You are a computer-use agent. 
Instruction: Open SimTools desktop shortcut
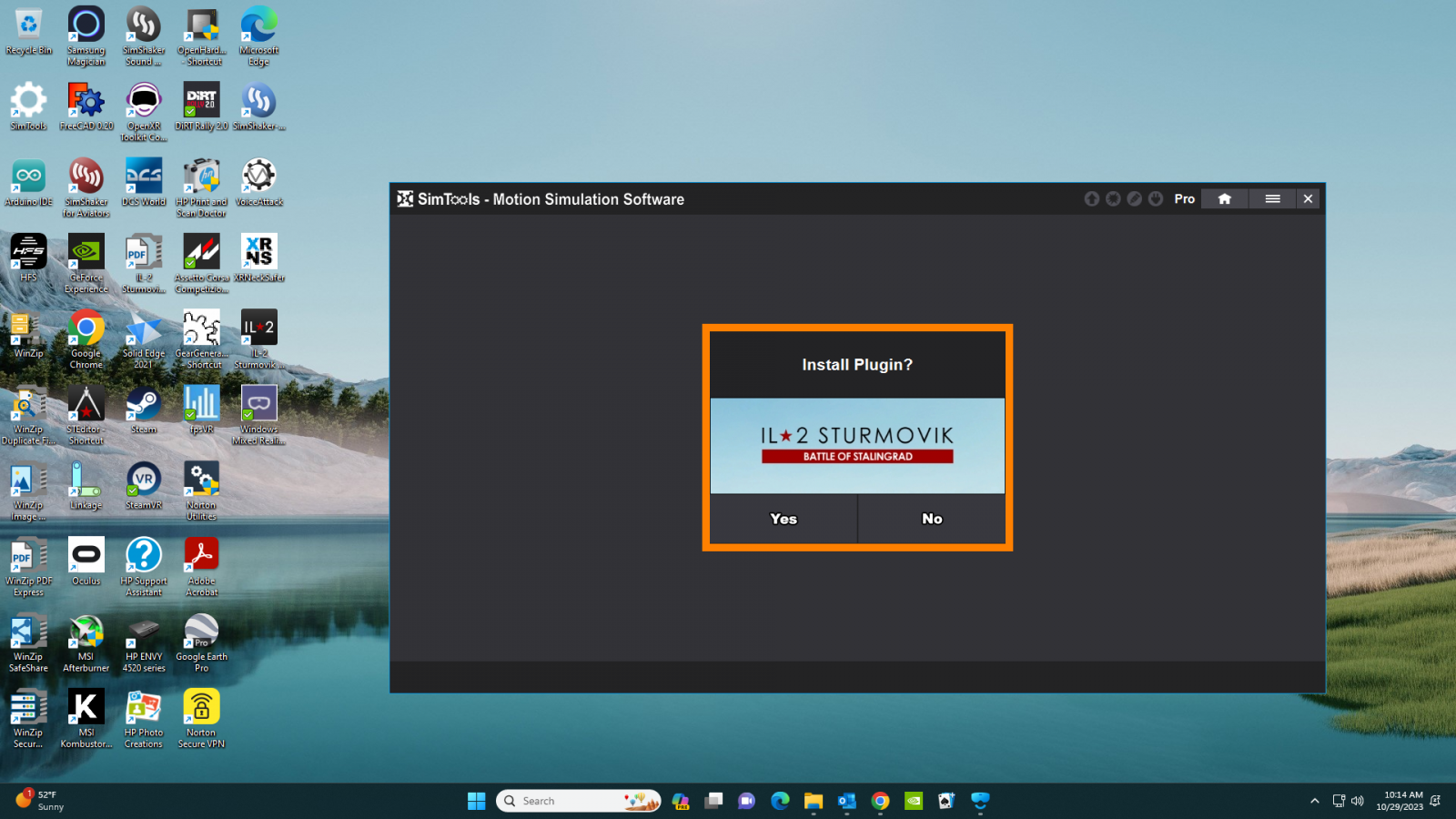click(28, 107)
